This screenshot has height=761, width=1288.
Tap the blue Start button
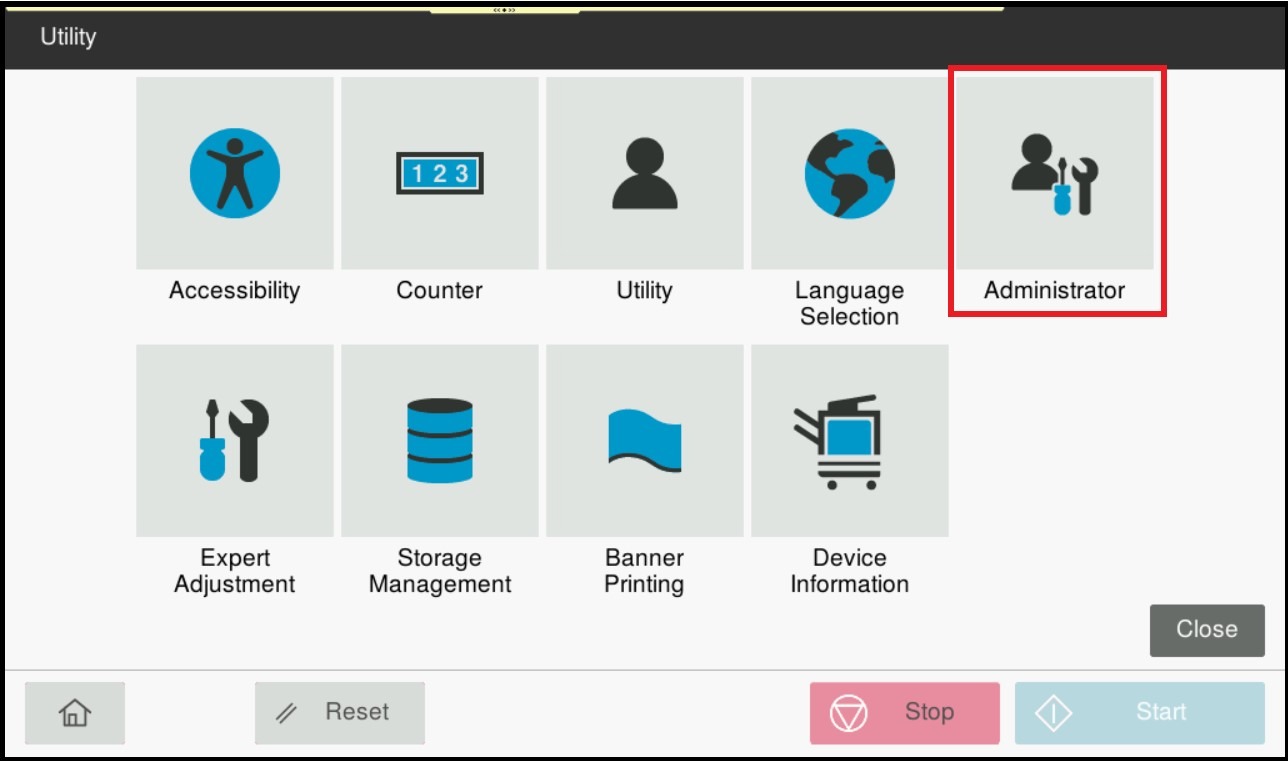[x=1139, y=713]
